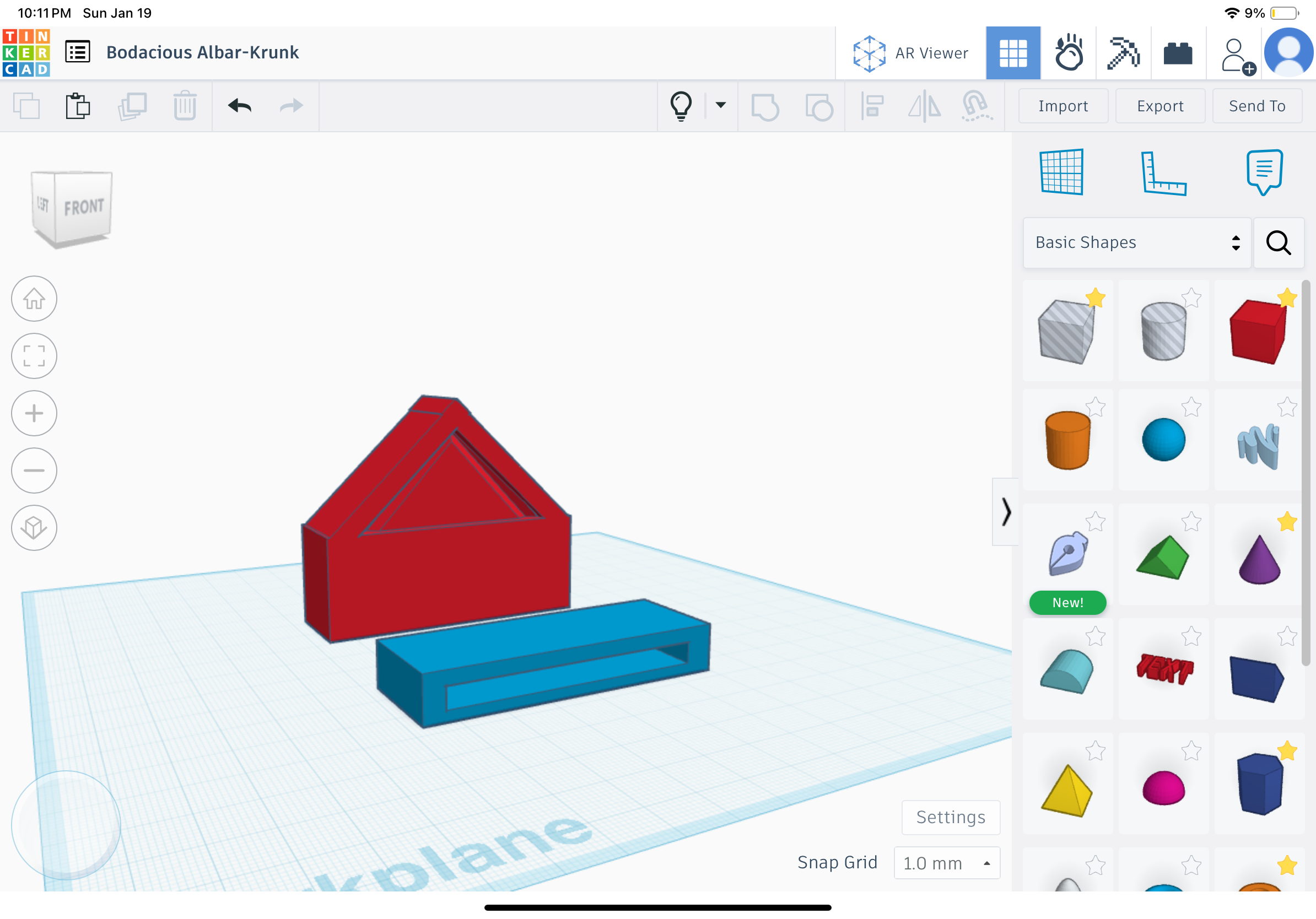The width and height of the screenshot is (1316, 919).
Task: Click the view cube FRONT face
Action: click(x=84, y=207)
